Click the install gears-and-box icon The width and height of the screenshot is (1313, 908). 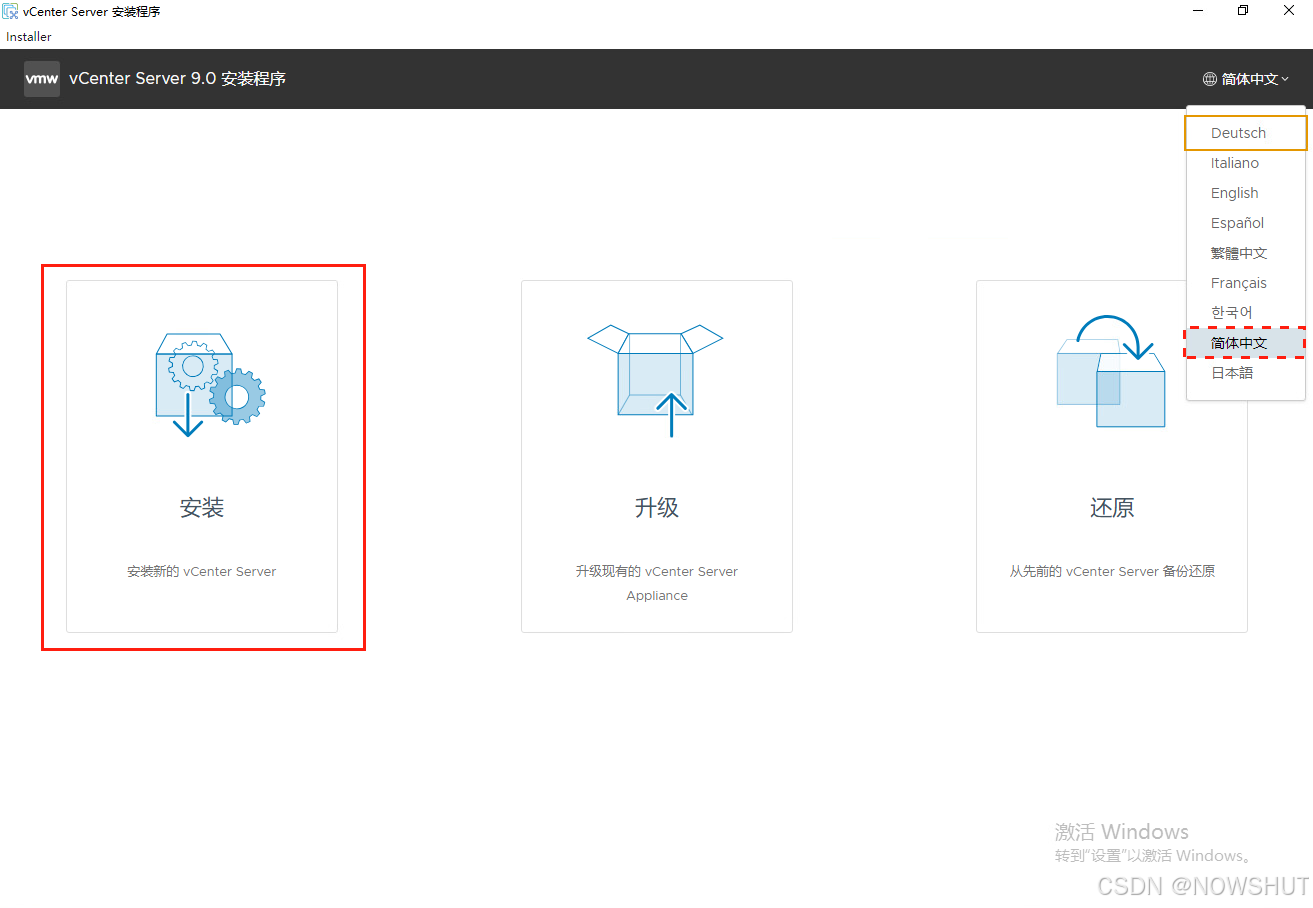210,385
